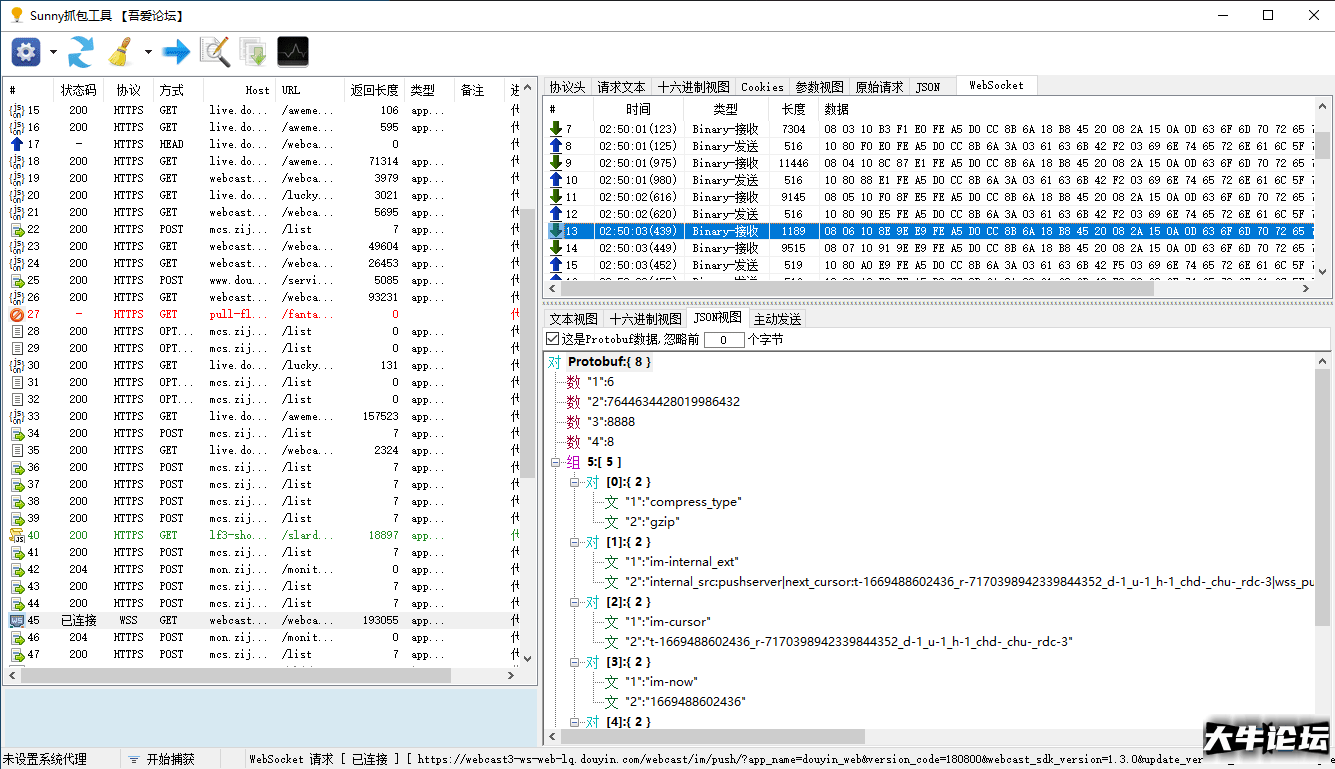Screen dimensions: 1335x769
Task: Click the blue right-arrow toolbar icon
Action: pyautogui.click(x=176, y=52)
